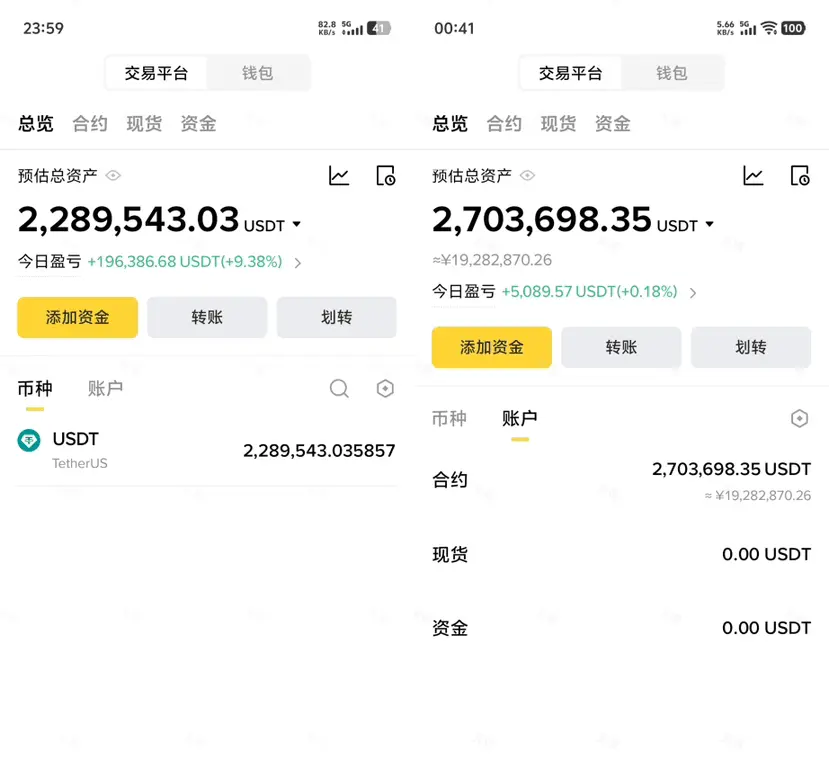This screenshot has height=782, width=829.
Task: Tap time 23:59 in left status bar
Action: [x=43, y=29]
